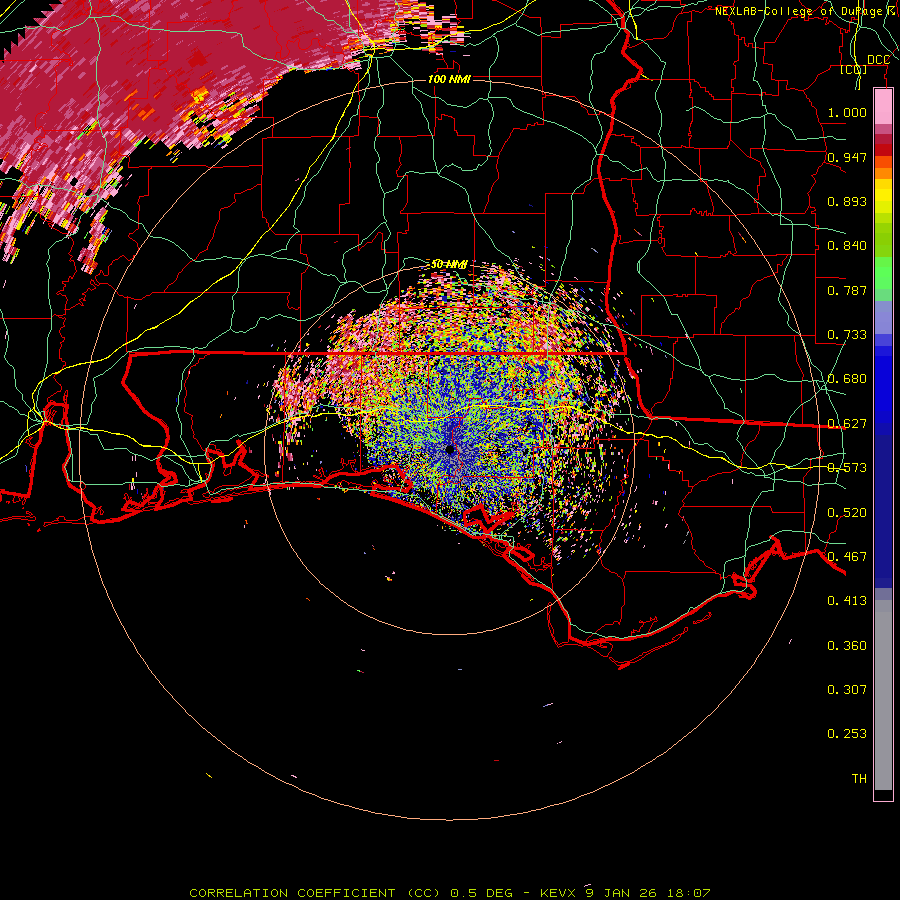Click the black radar site dot at center
The image size is (900, 900).
450,449
